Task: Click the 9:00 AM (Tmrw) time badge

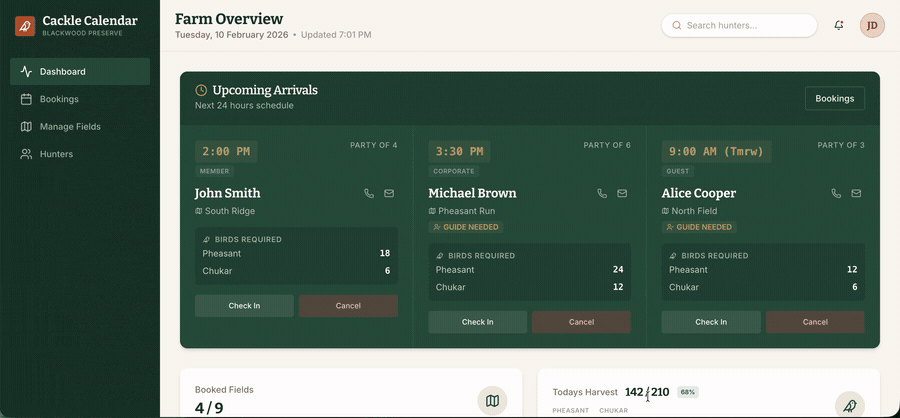Action: [716, 152]
